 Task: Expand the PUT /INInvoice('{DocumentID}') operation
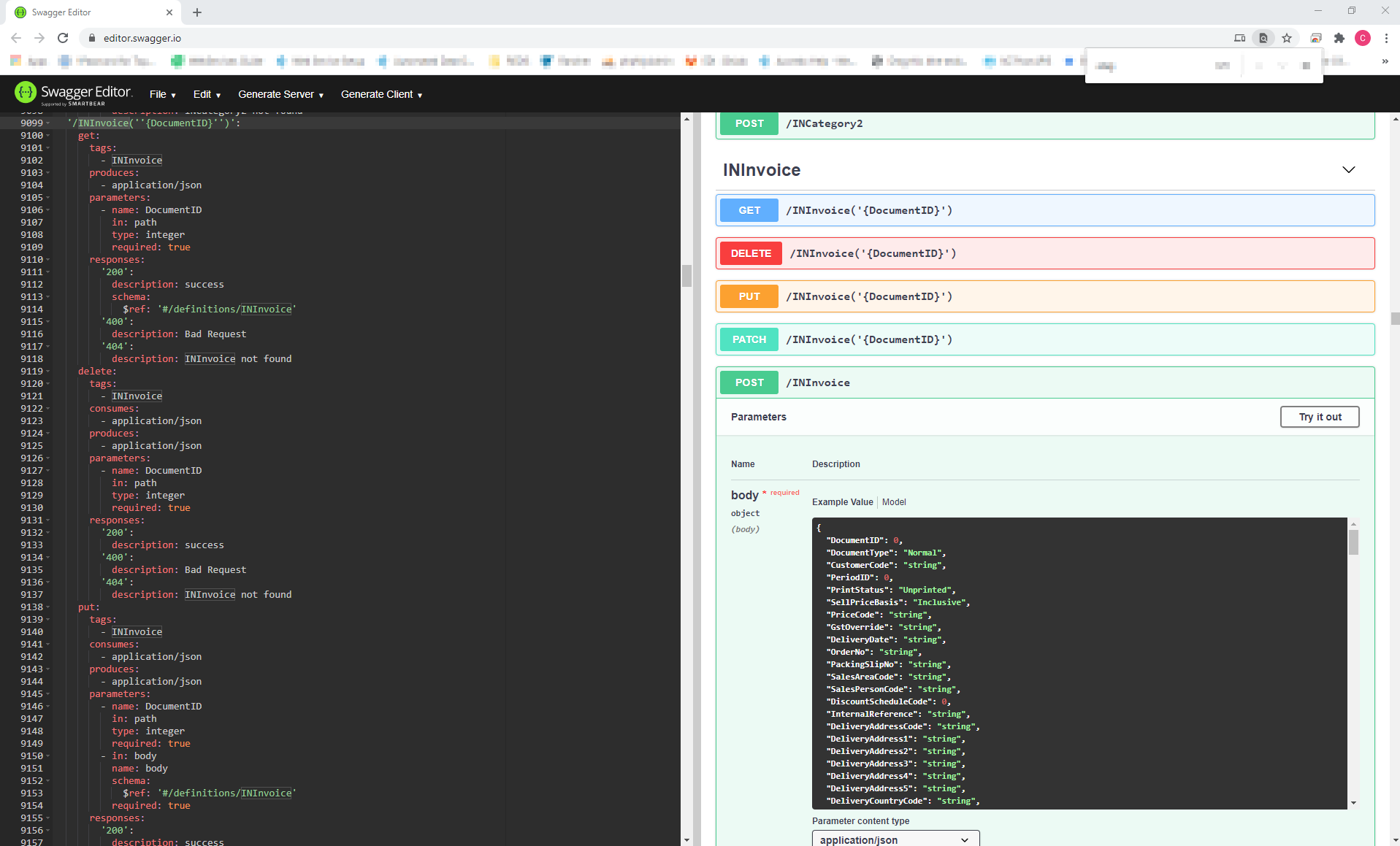[x=1045, y=296]
